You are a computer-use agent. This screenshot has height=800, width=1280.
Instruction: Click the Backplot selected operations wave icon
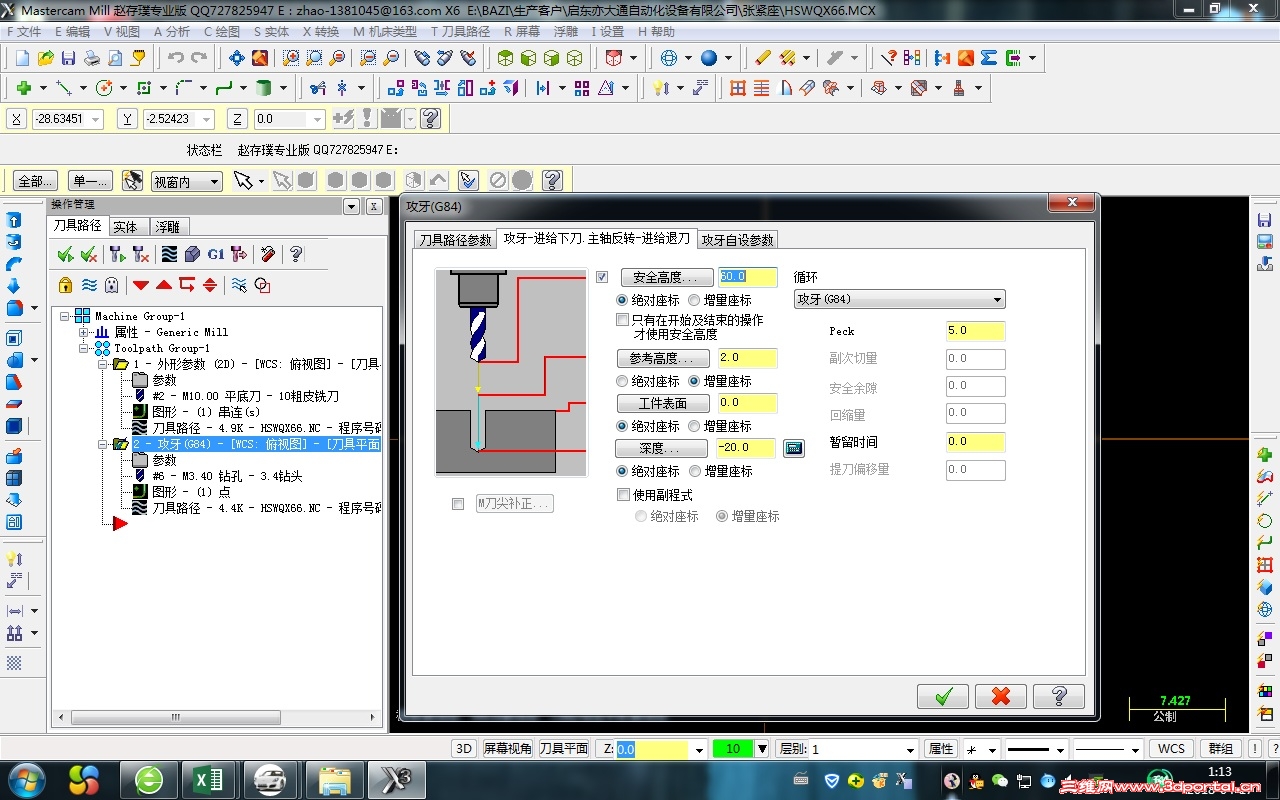(169, 254)
